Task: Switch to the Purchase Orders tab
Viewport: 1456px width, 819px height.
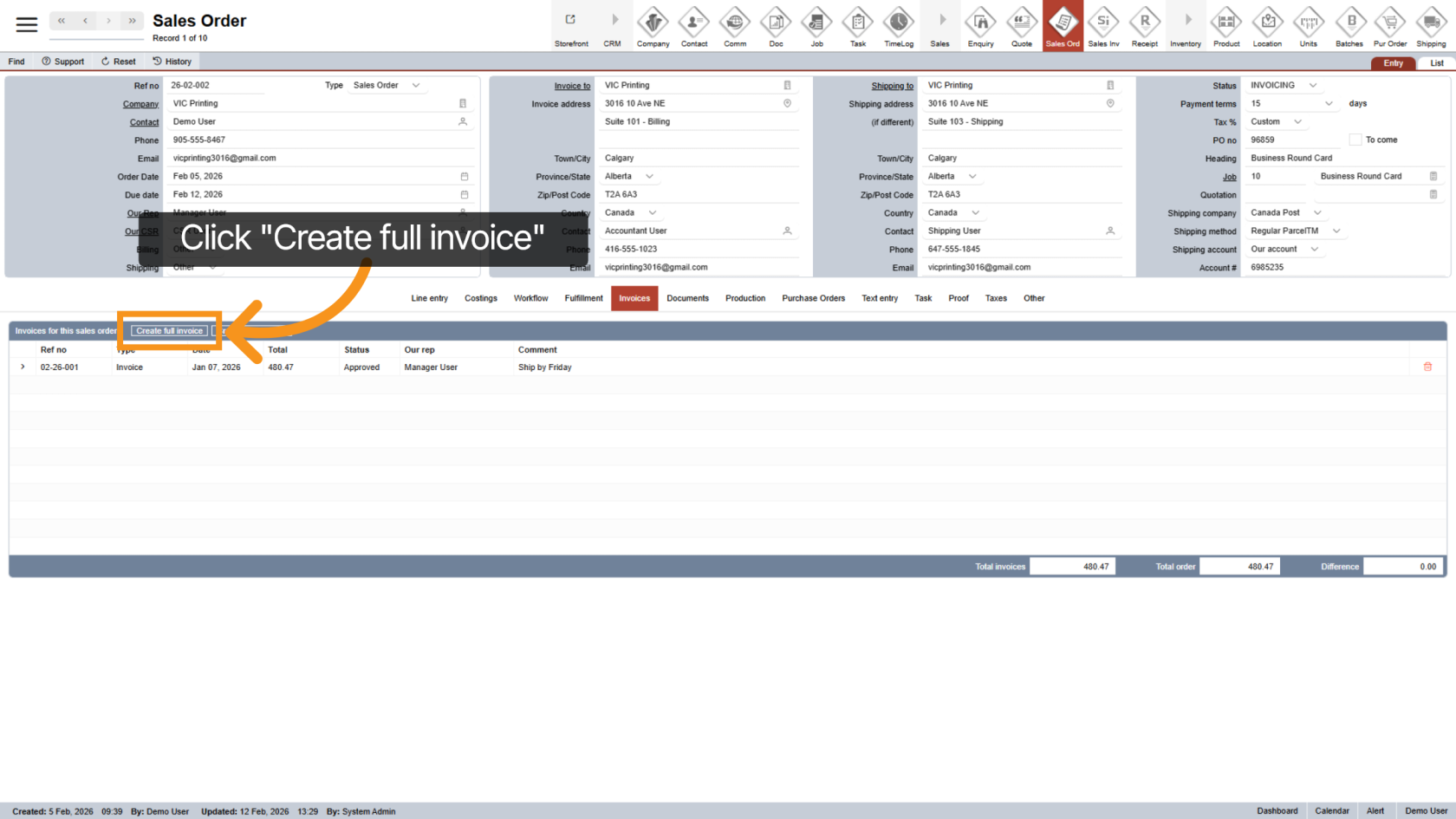Action: pyautogui.click(x=813, y=298)
